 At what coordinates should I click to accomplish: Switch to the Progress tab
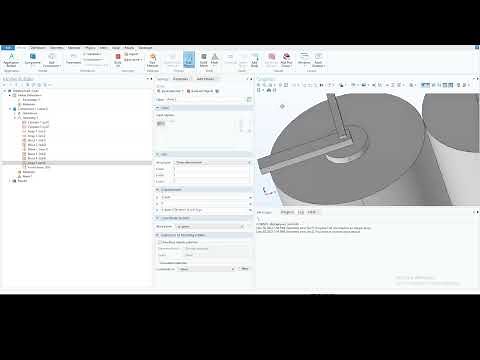point(287,212)
